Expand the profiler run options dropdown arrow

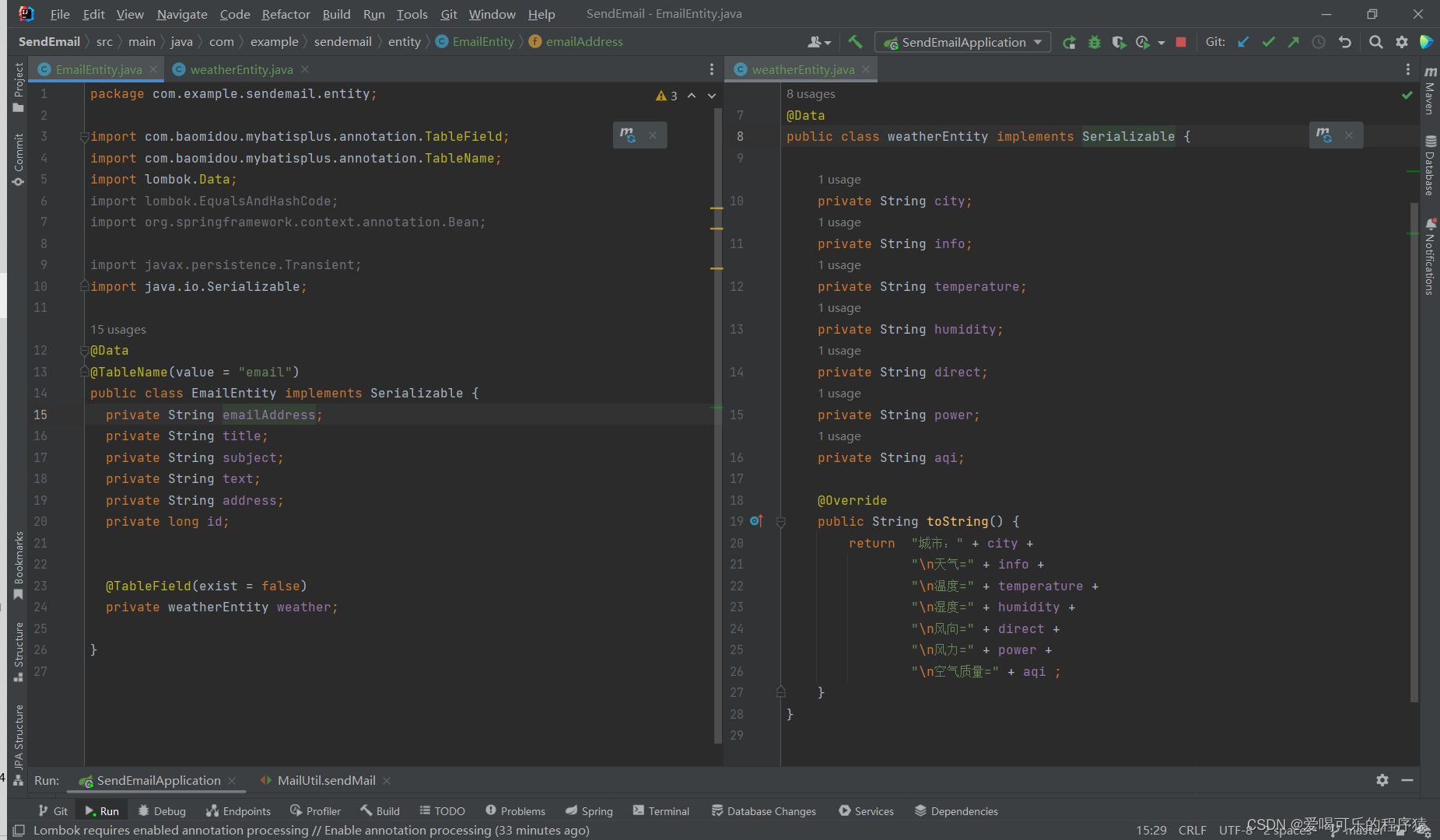[1161, 43]
